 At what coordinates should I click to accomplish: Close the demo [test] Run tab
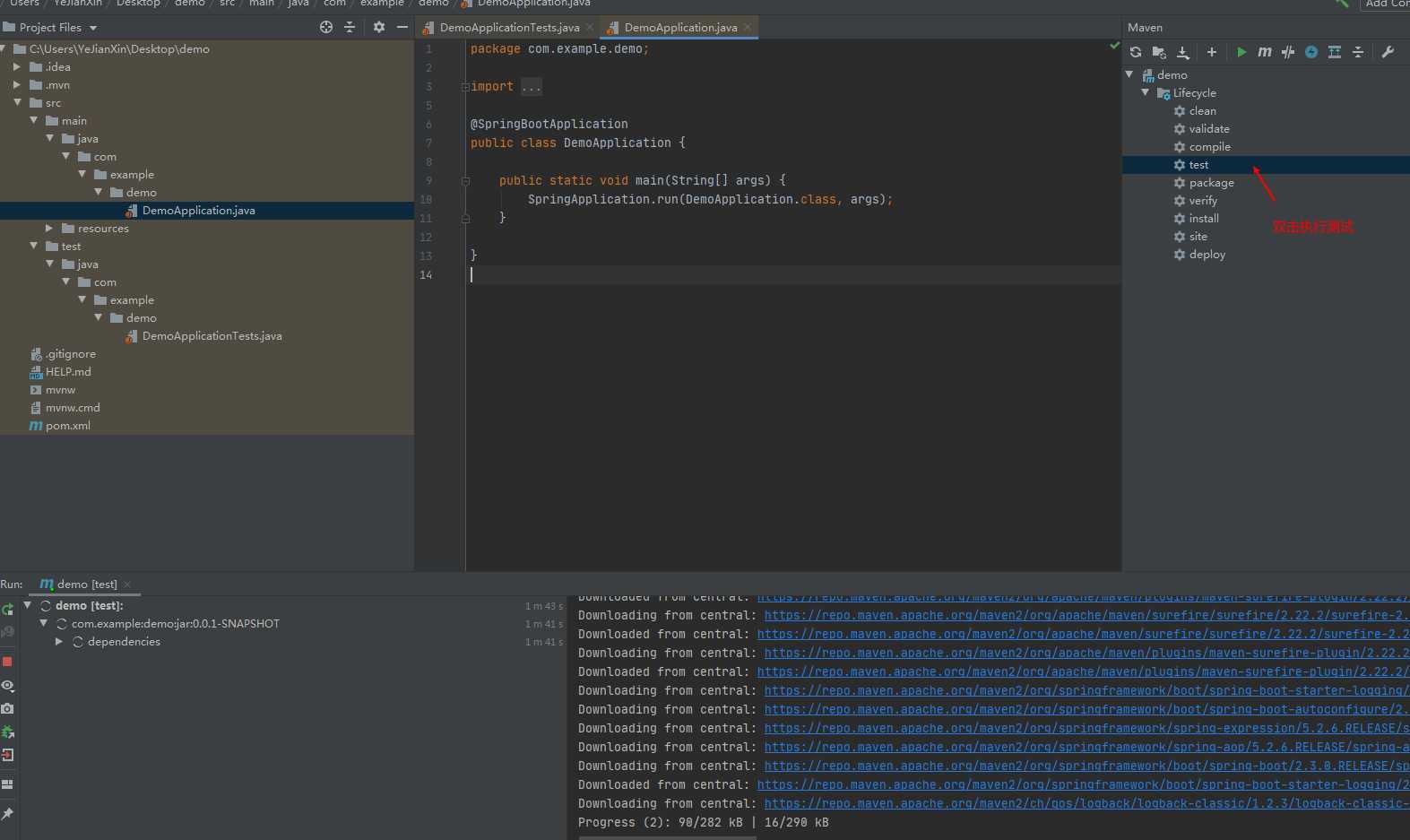click(127, 585)
